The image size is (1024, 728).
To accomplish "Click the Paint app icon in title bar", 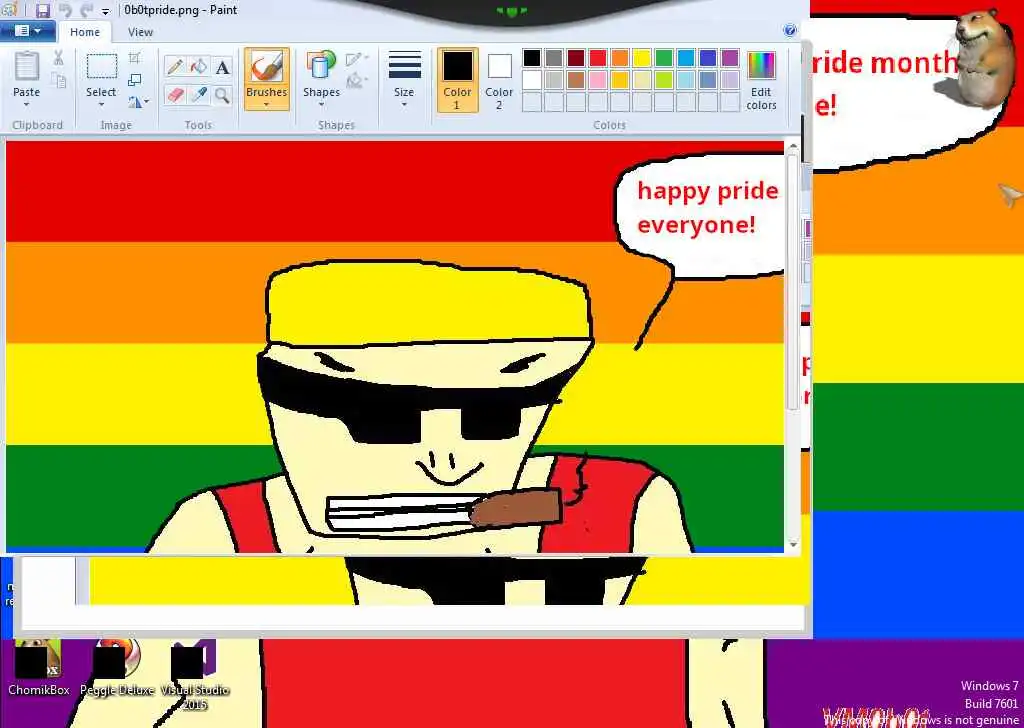I will pyautogui.click(x=8, y=10).
